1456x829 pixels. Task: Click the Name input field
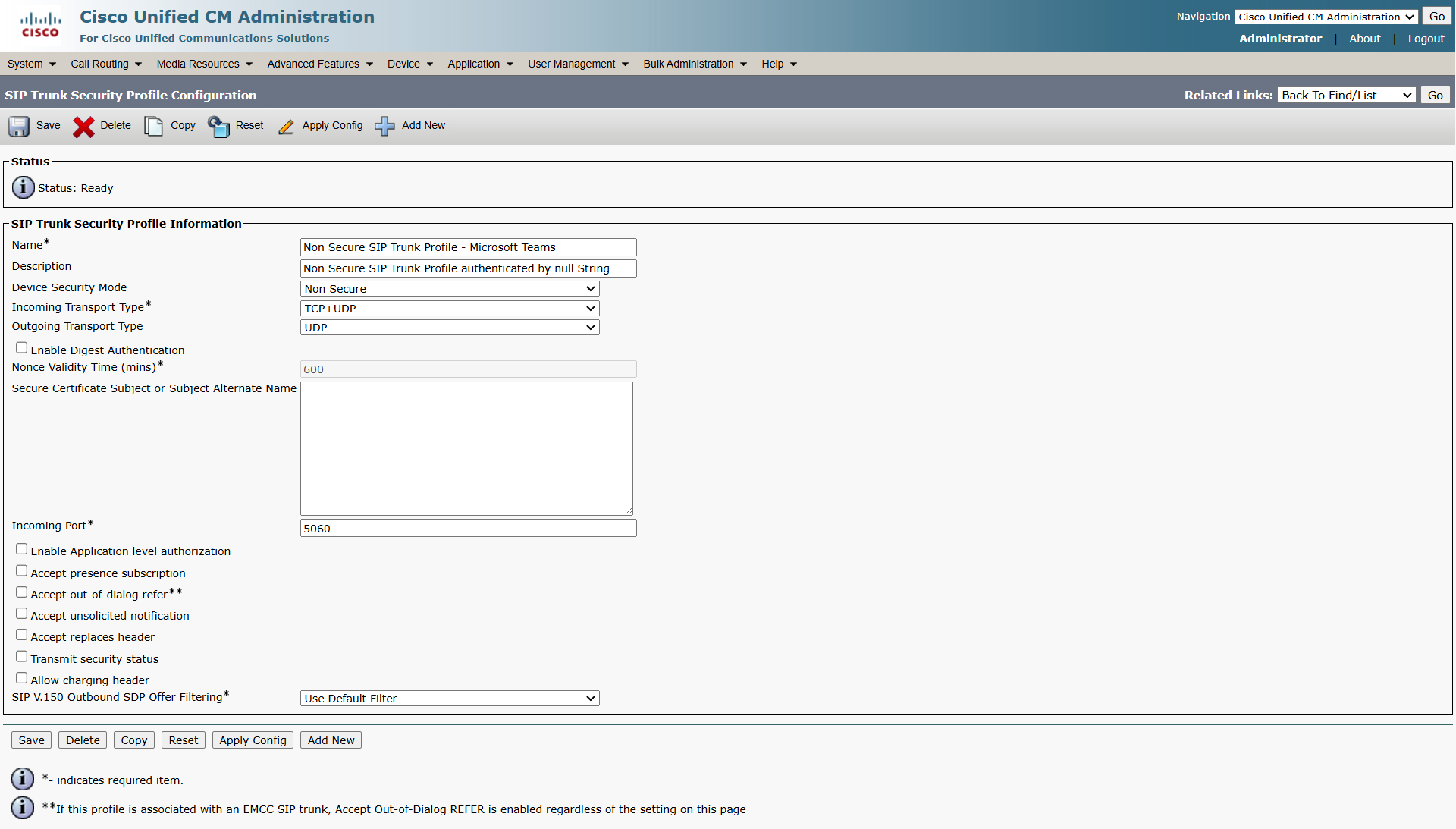[469, 247]
